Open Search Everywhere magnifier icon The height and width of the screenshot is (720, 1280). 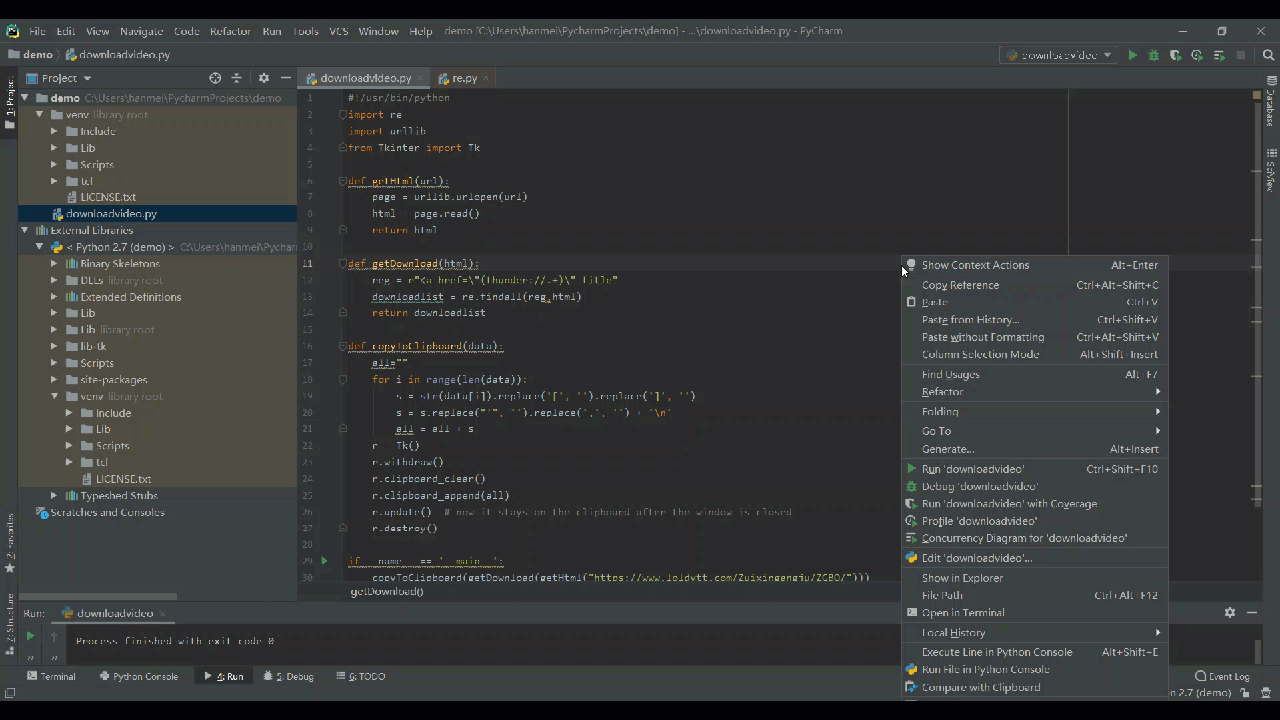point(1267,55)
